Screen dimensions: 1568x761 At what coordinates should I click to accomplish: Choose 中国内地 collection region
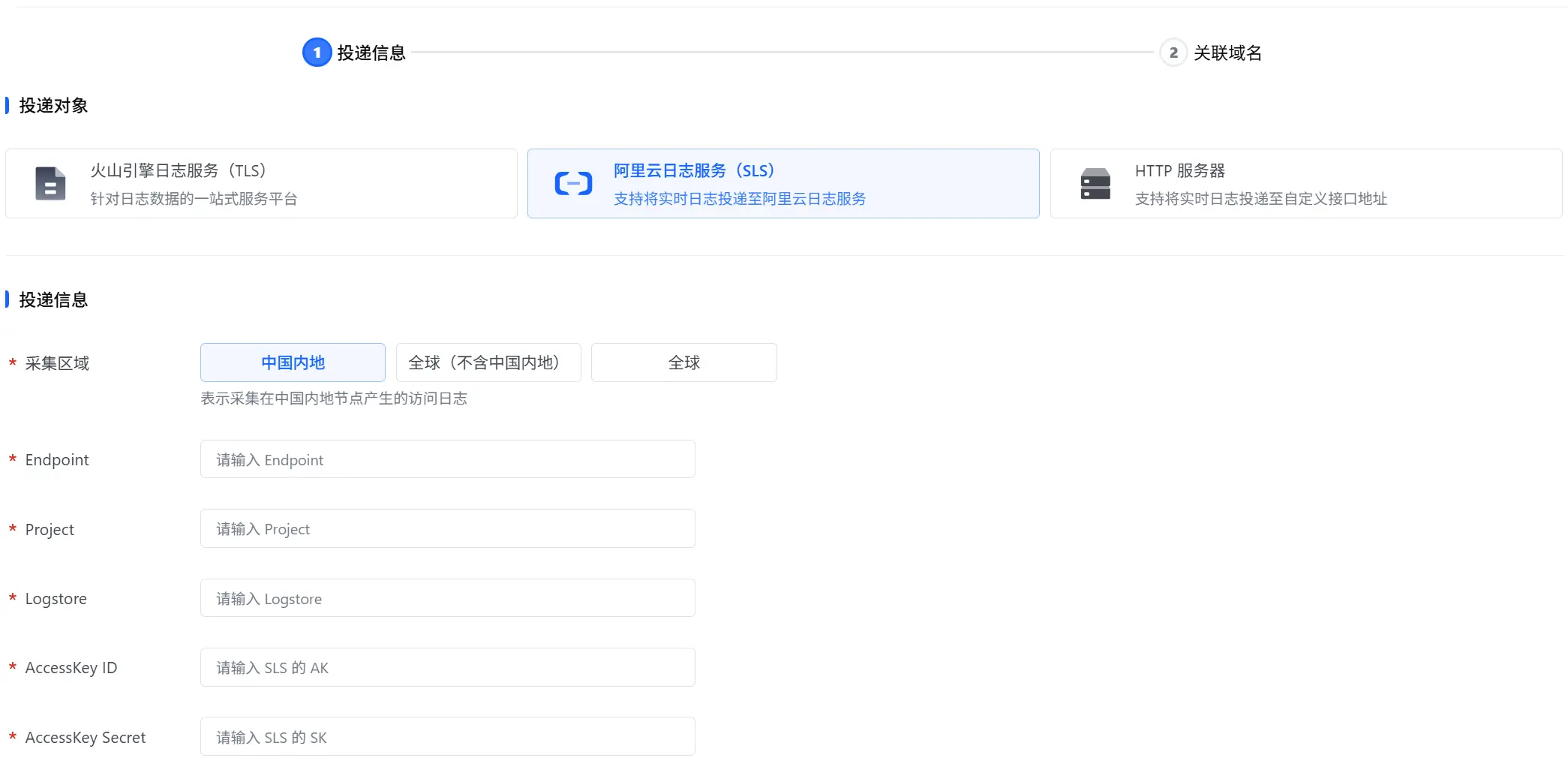pyautogui.click(x=293, y=362)
